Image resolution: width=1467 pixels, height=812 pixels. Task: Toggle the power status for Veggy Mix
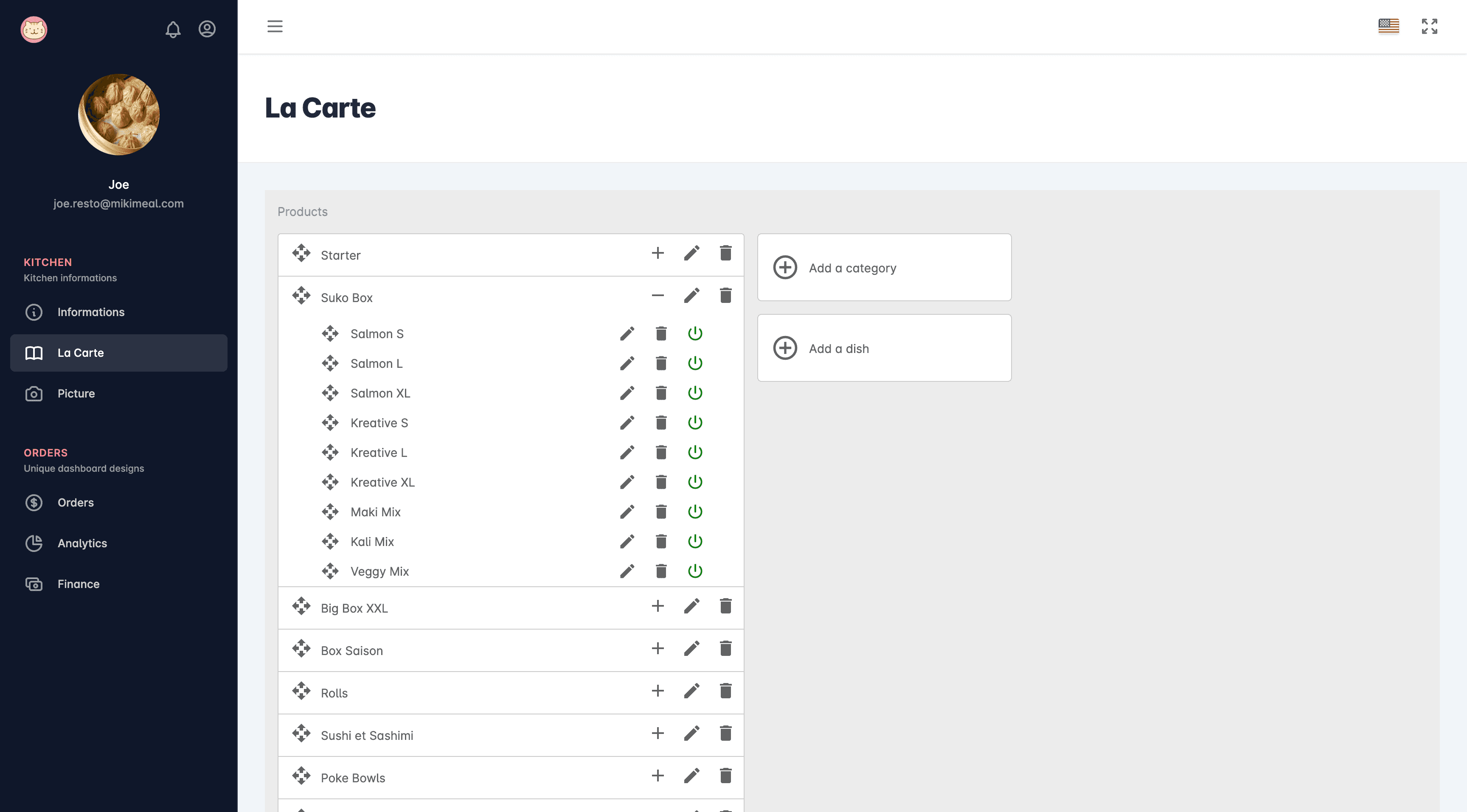[x=694, y=571]
